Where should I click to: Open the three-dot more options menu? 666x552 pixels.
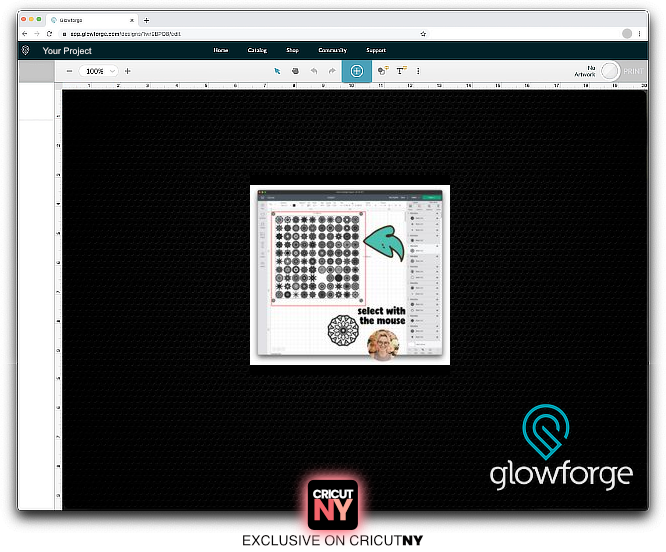point(418,71)
